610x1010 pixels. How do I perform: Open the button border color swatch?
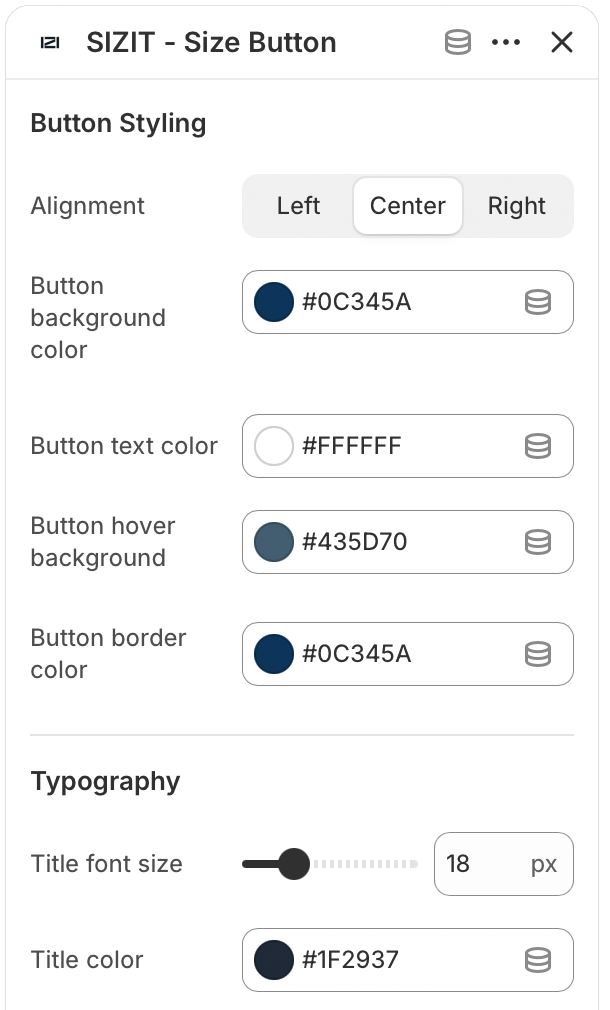click(x=274, y=654)
